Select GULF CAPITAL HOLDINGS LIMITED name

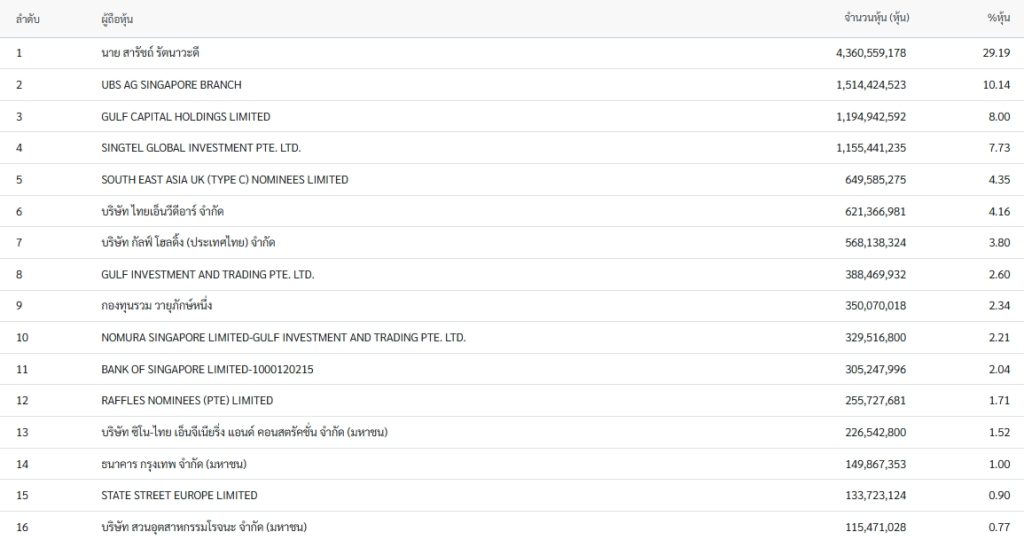pyautogui.click(x=185, y=117)
